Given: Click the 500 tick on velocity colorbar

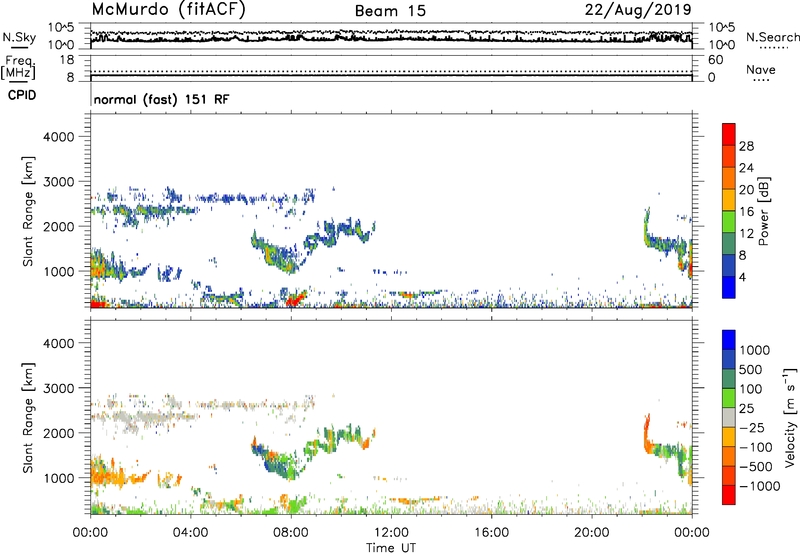Looking at the screenshot, I should click(x=750, y=370).
